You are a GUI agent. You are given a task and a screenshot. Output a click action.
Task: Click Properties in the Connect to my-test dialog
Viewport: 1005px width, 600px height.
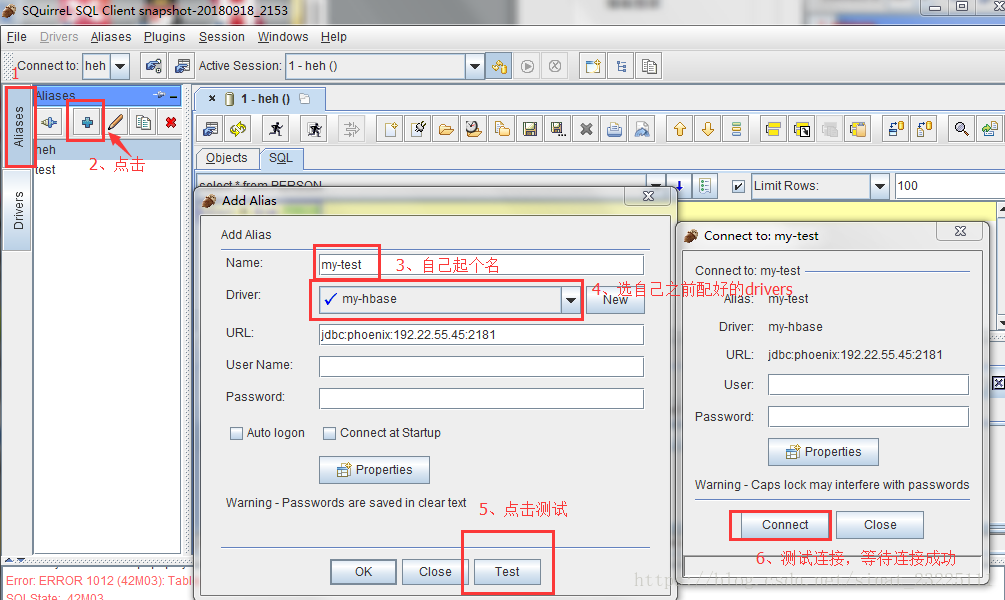pyautogui.click(x=824, y=452)
